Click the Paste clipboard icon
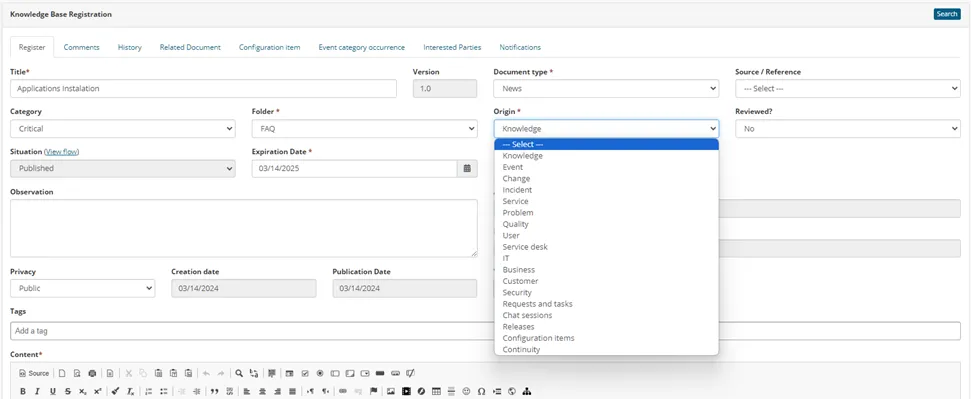 pyautogui.click(x=159, y=373)
